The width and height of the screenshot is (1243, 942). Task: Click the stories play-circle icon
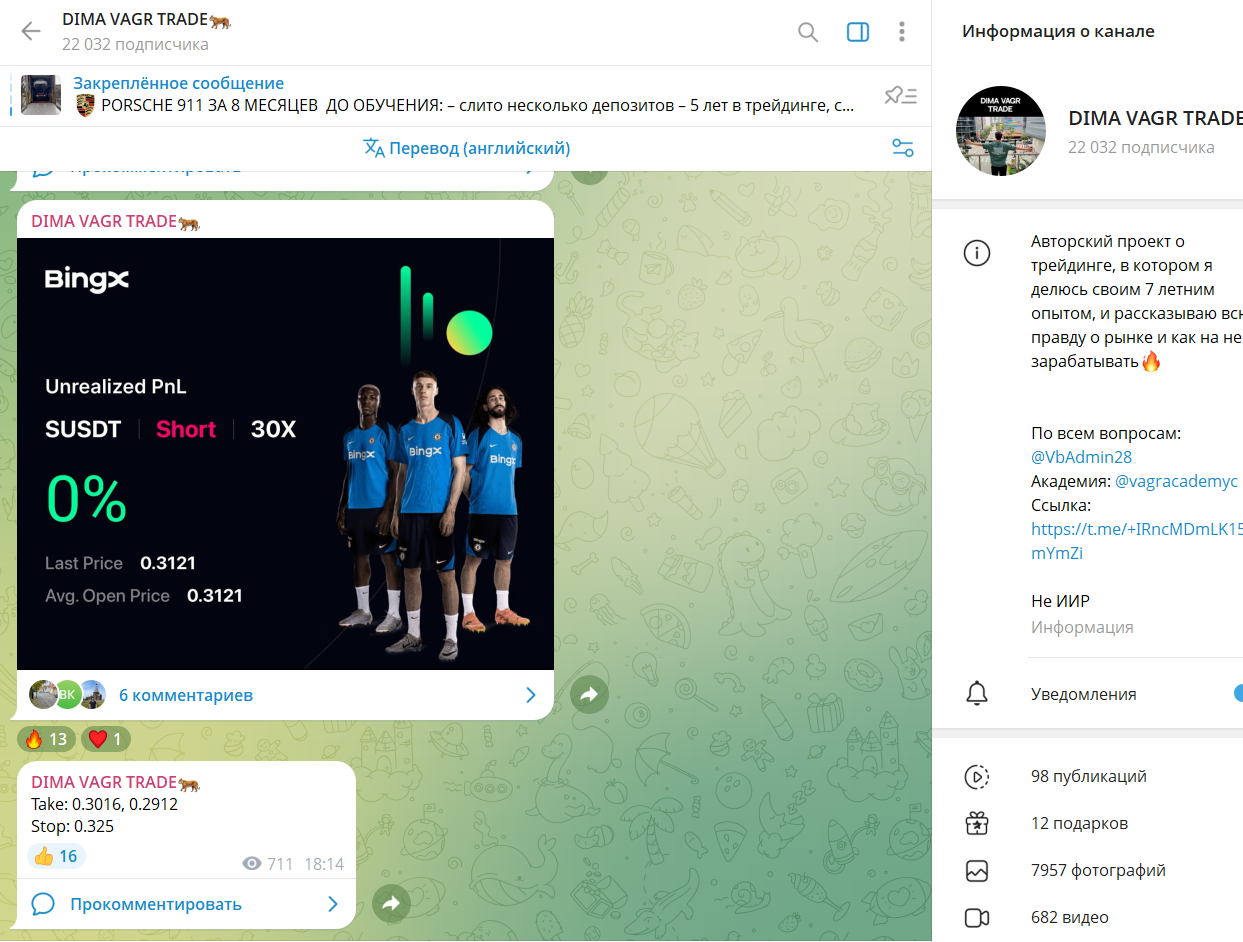click(977, 776)
